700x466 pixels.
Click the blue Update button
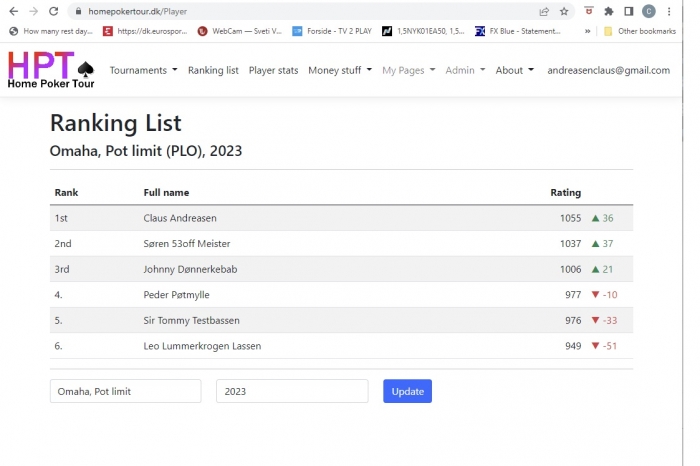(407, 391)
